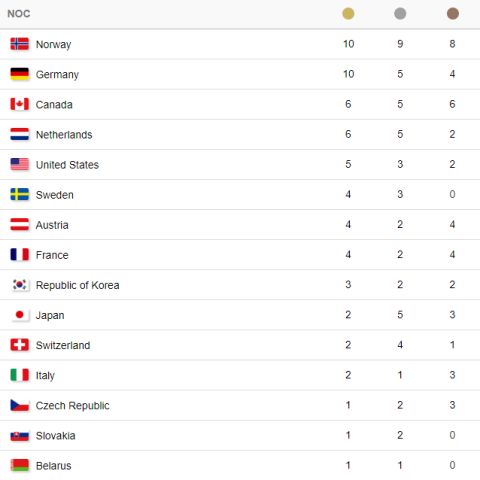Select the Sweden flag icon
480x480 pixels.
point(20,195)
